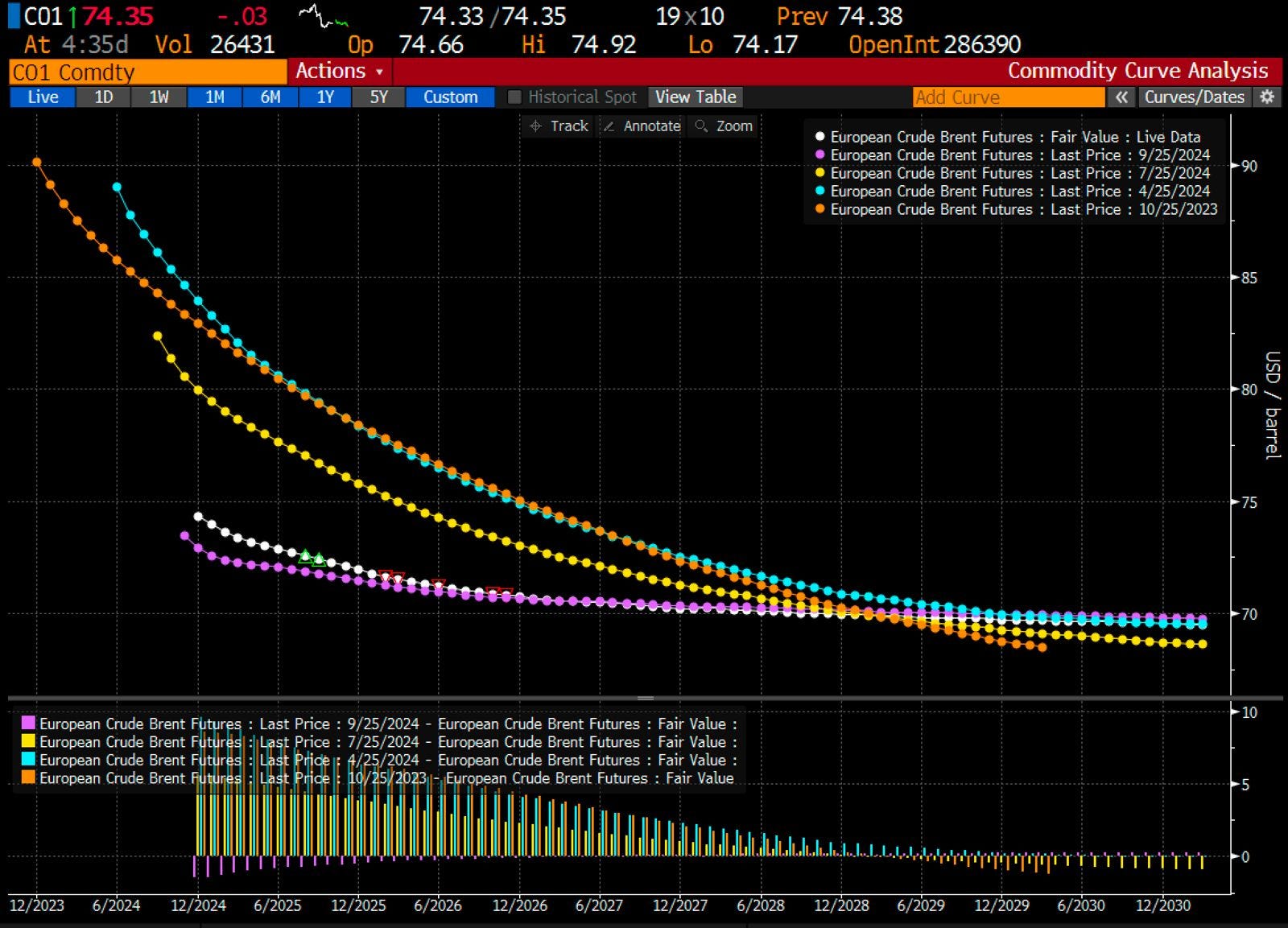Click orange square in spread legend
This screenshot has height=928, width=1288.
(x=28, y=777)
